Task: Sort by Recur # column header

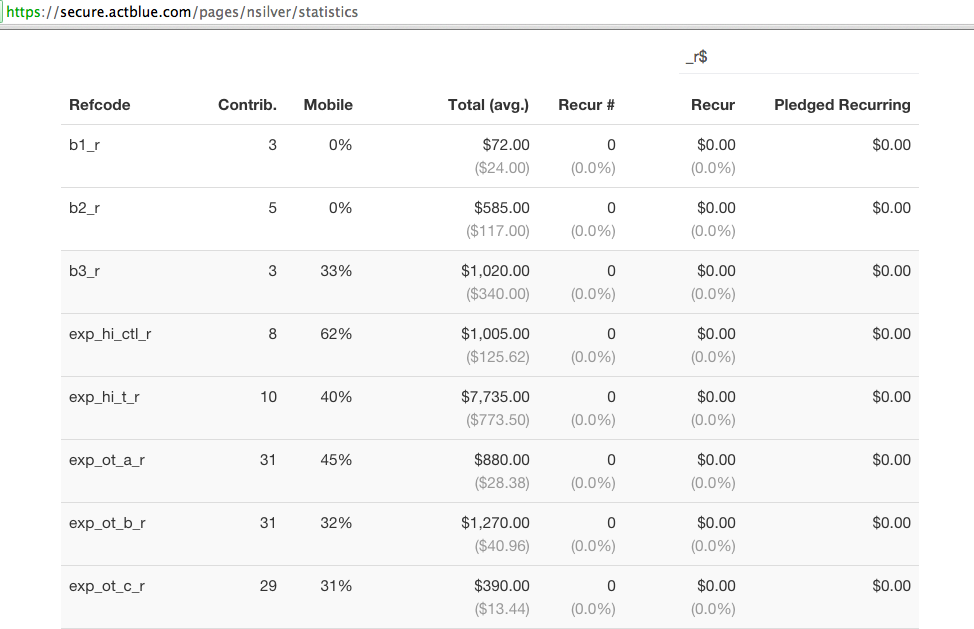Action: click(x=586, y=105)
